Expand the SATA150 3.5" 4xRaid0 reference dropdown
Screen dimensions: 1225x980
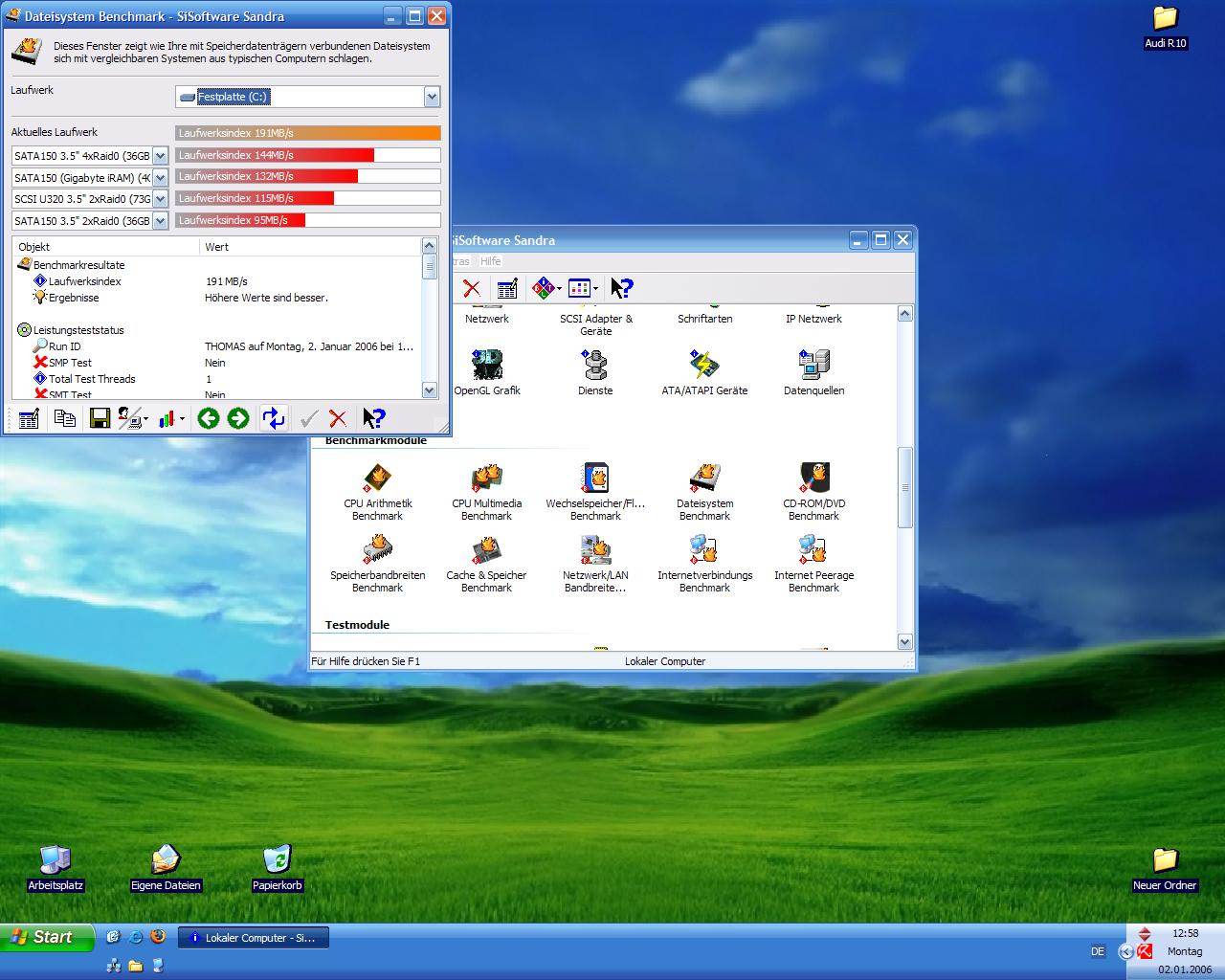[x=160, y=156]
